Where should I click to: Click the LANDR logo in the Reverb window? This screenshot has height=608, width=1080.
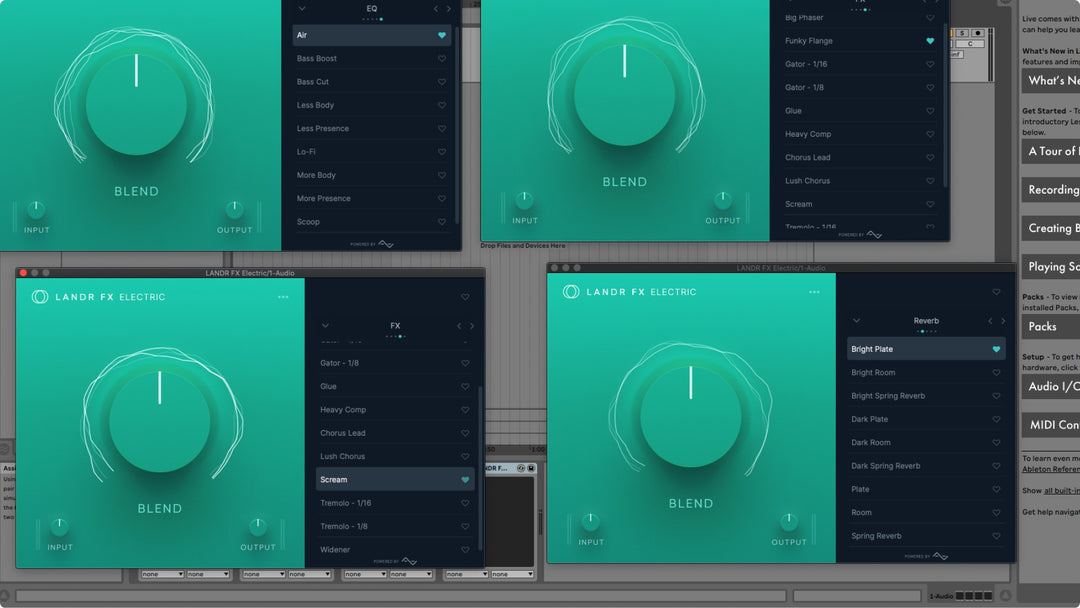click(571, 291)
